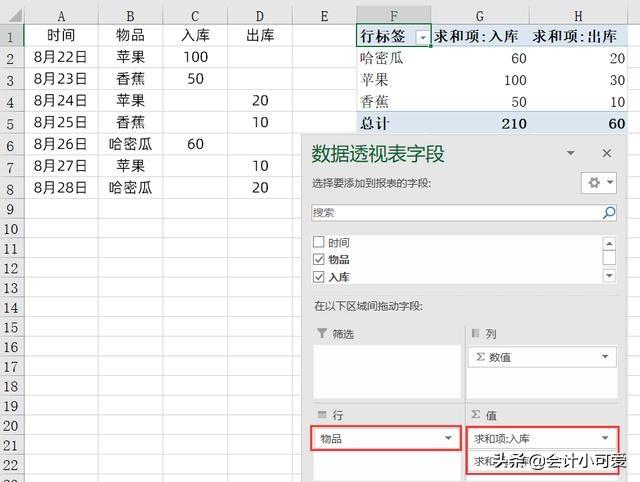The width and height of the screenshot is (640, 482).
Task: Click the 筛选 filter area box
Action: tap(387, 372)
